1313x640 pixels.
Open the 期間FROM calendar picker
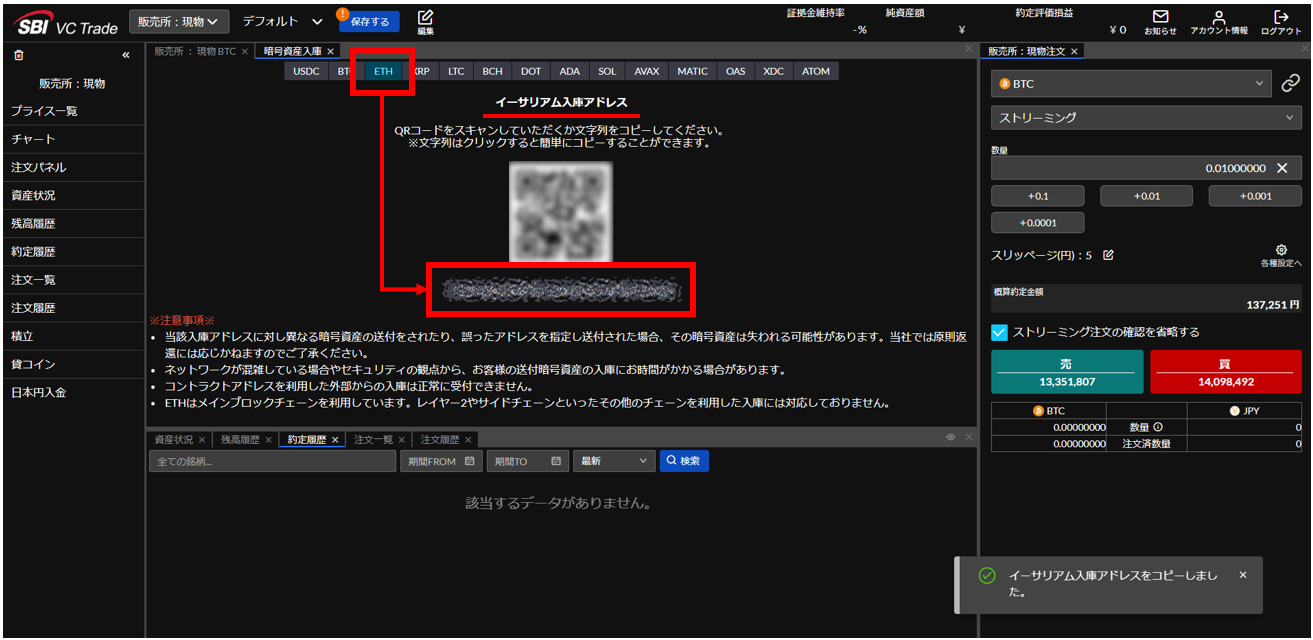[471, 461]
